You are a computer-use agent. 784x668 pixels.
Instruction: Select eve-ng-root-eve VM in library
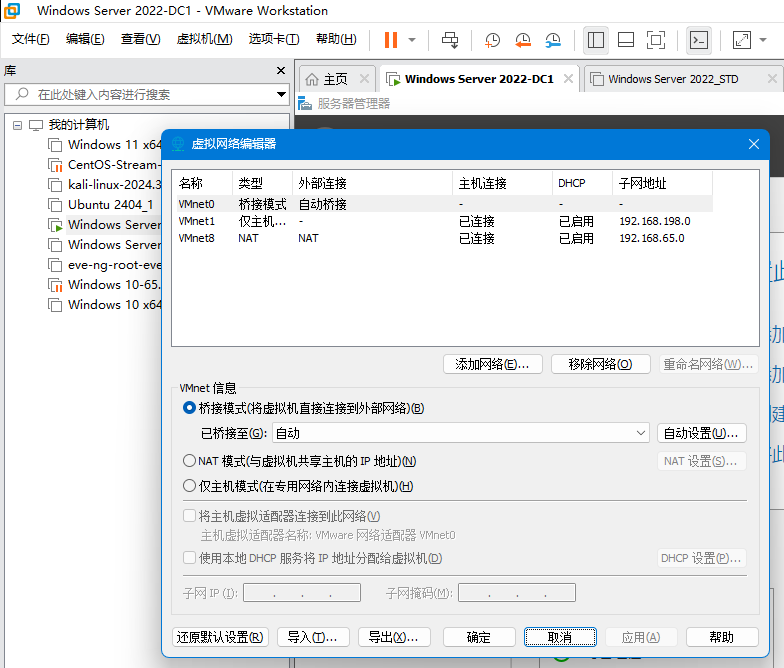point(105,265)
